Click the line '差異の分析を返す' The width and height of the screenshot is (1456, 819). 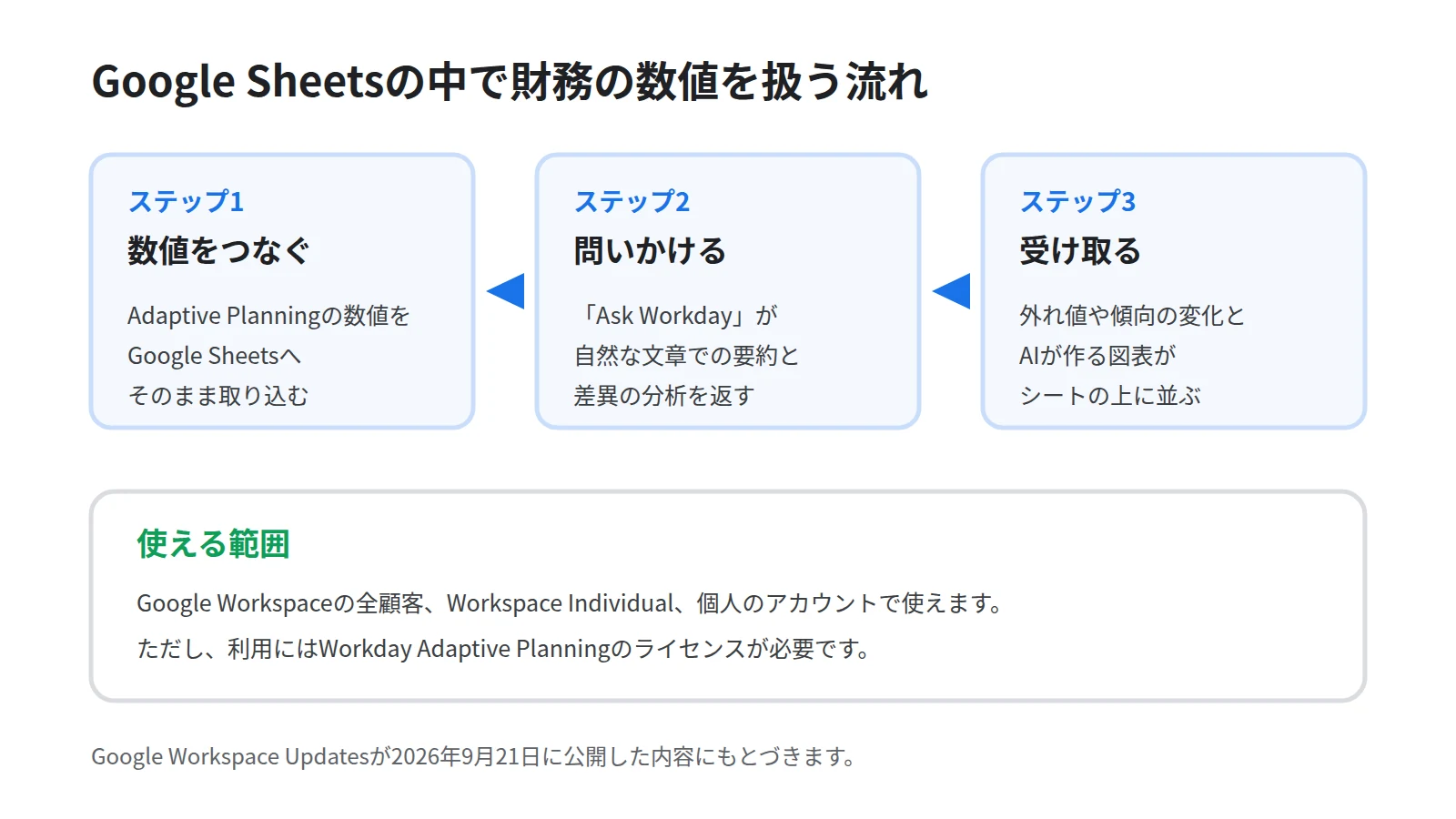pos(664,396)
